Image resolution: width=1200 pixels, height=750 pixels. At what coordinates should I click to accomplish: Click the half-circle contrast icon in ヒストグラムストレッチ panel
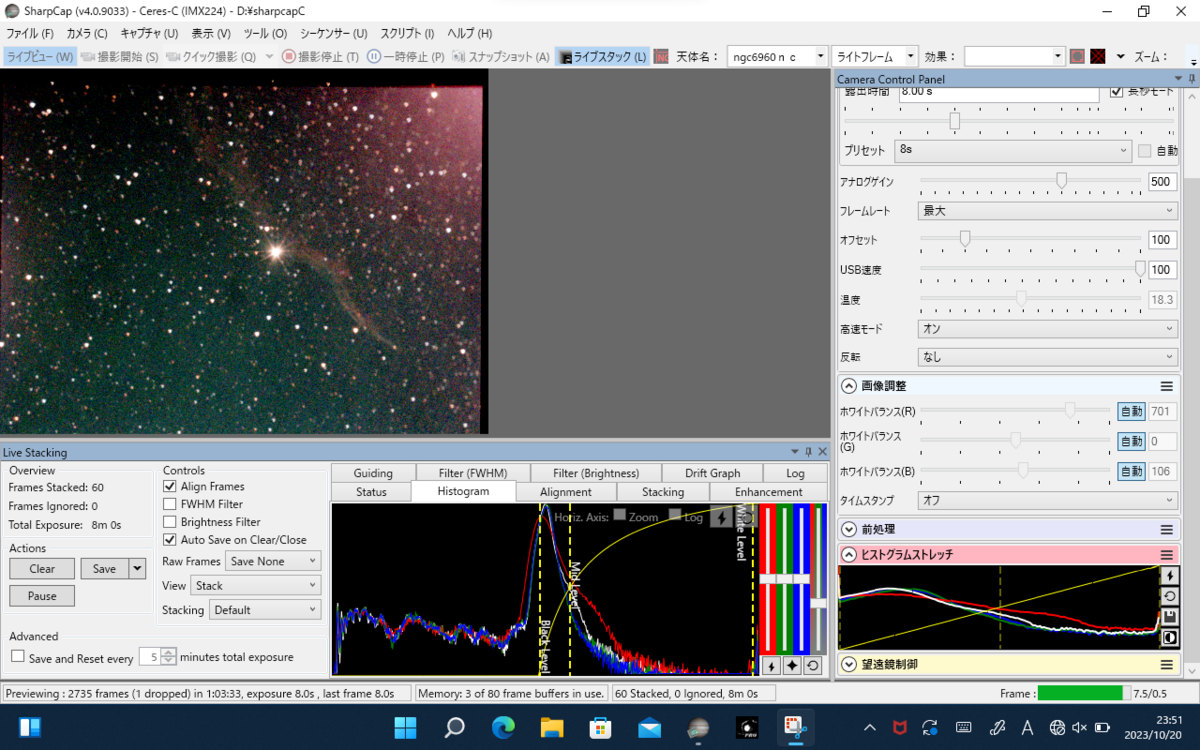(x=1170, y=638)
